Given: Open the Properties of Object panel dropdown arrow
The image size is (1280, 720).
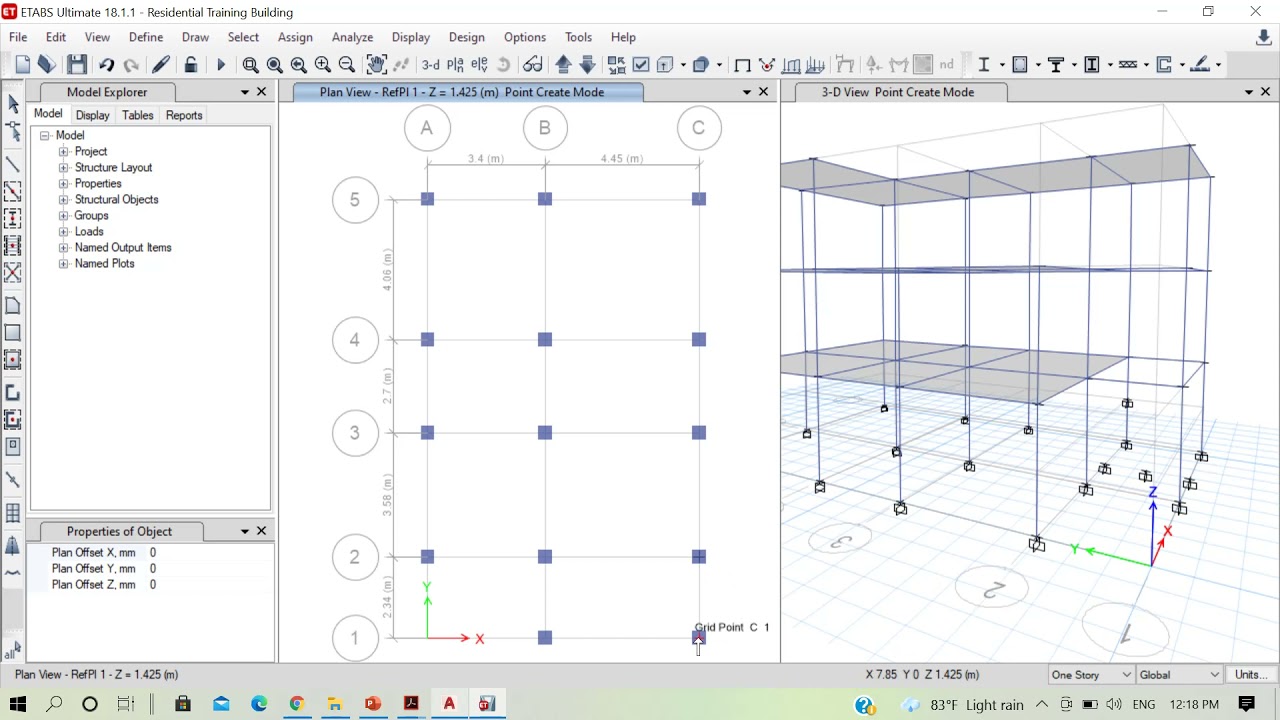Looking at the screenshot, I should coord(245,531).
